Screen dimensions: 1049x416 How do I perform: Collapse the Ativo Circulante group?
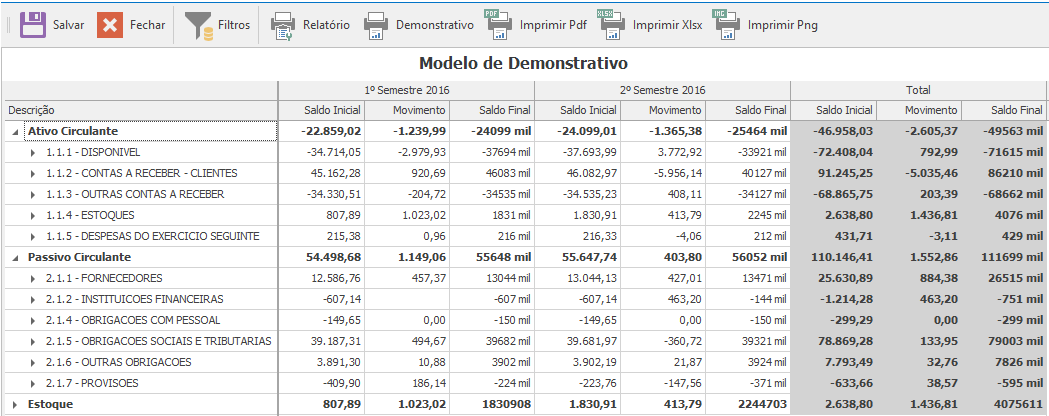coord(14,132)
